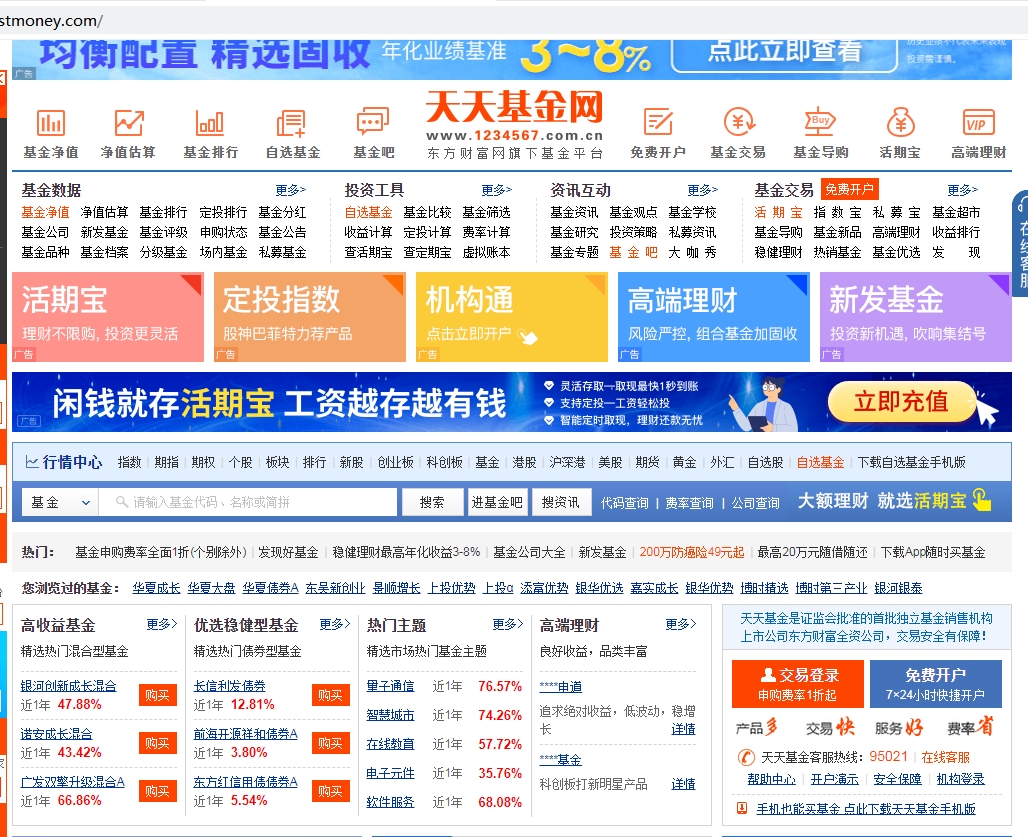Expand 基金数据 更多 link
Image resolution: width=1028 pixels, height=837 pixels.
(290, 190)
